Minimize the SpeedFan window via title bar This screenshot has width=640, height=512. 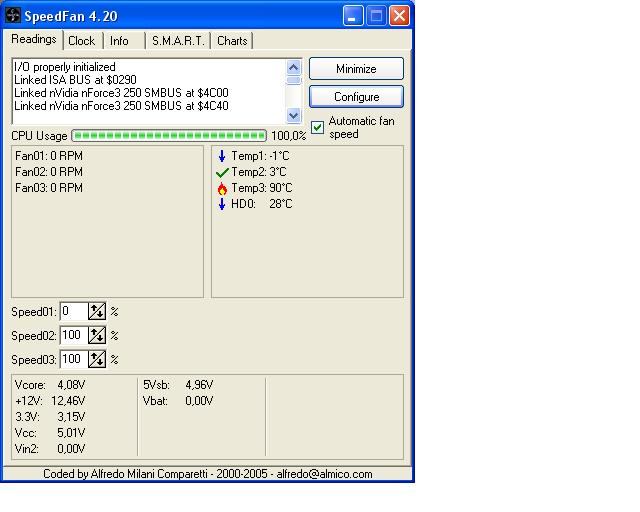[353, 16]
